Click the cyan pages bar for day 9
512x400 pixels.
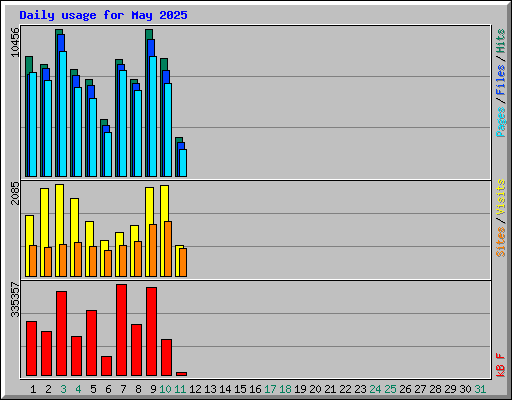point(153,116)
